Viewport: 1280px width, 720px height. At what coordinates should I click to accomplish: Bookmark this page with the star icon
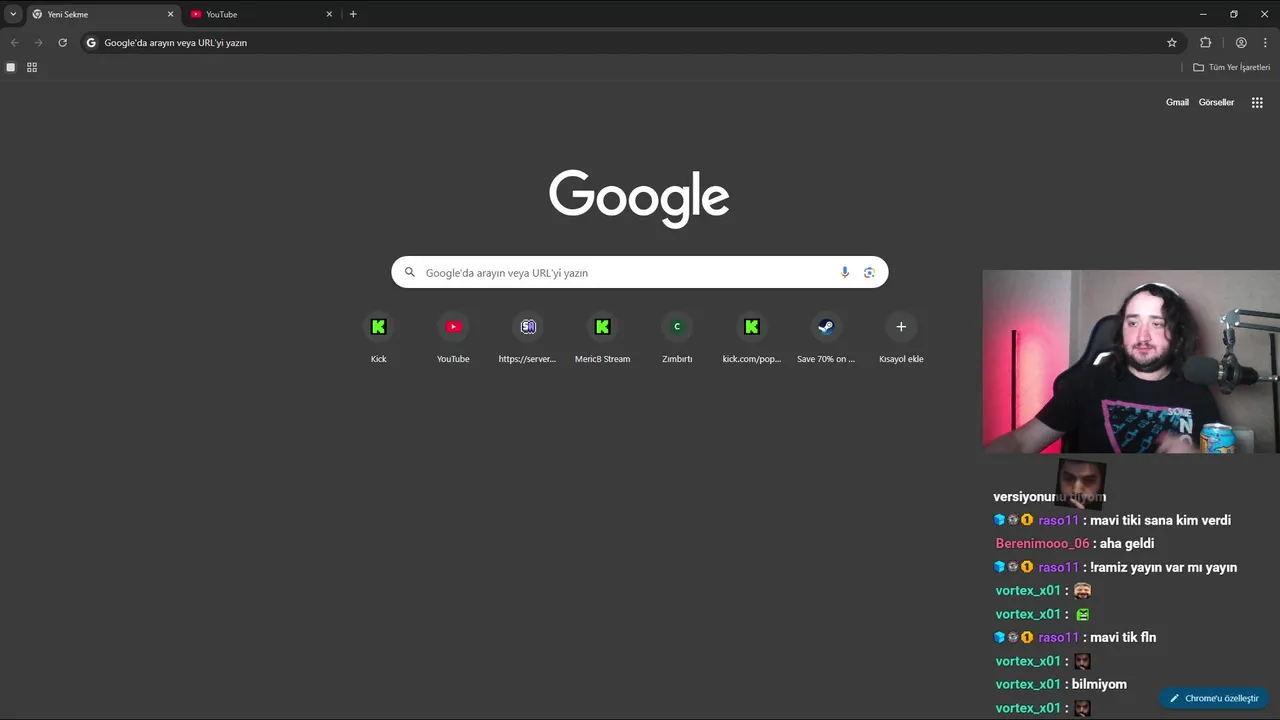point(1172,43)
